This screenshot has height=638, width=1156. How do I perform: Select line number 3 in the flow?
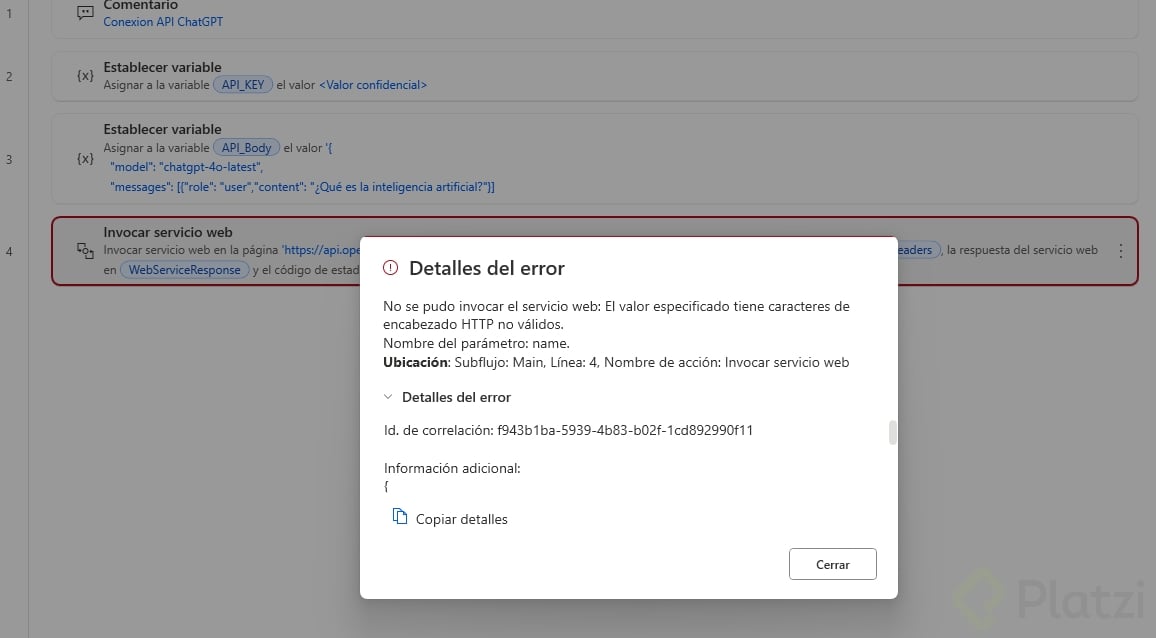9,159
